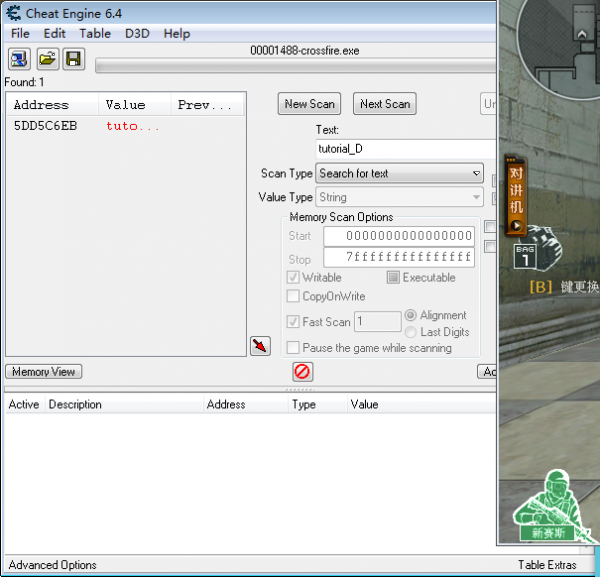This screenshot has height=577, width=600.
Task: Click the red arrow add-to-address-list icon
Action: 260,346
